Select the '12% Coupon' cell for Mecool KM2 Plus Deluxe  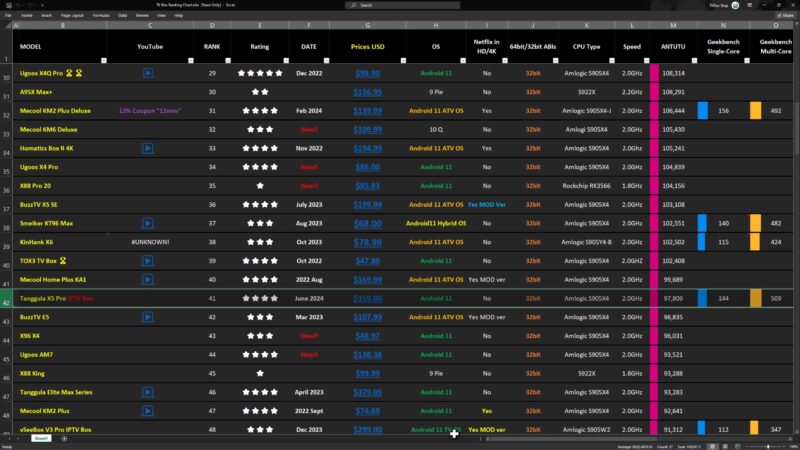[150, 111]
